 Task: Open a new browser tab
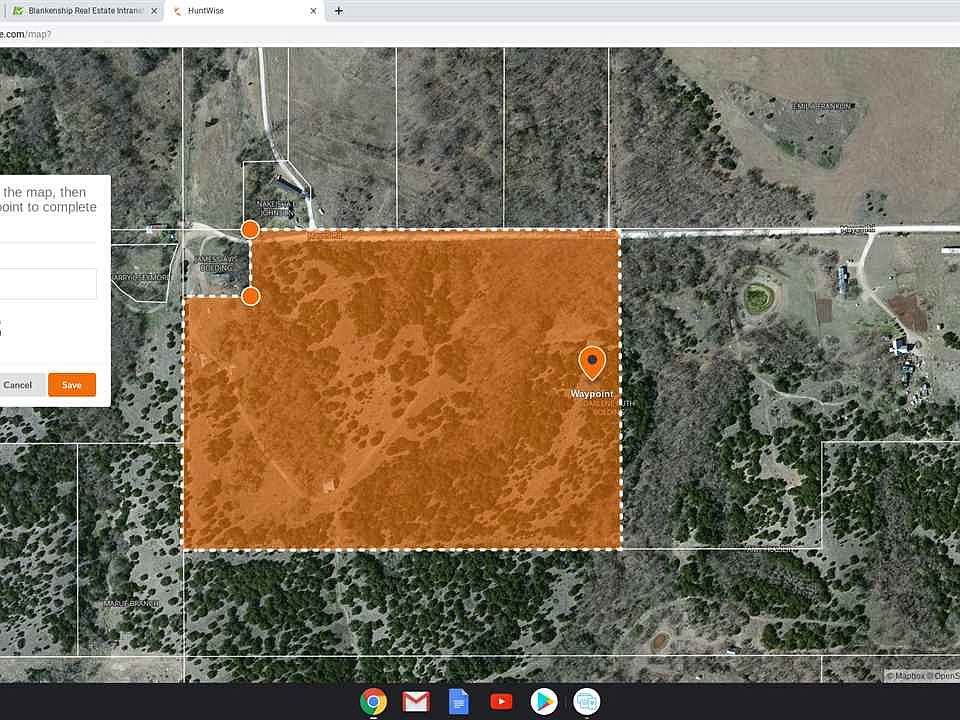coord(339,11)
